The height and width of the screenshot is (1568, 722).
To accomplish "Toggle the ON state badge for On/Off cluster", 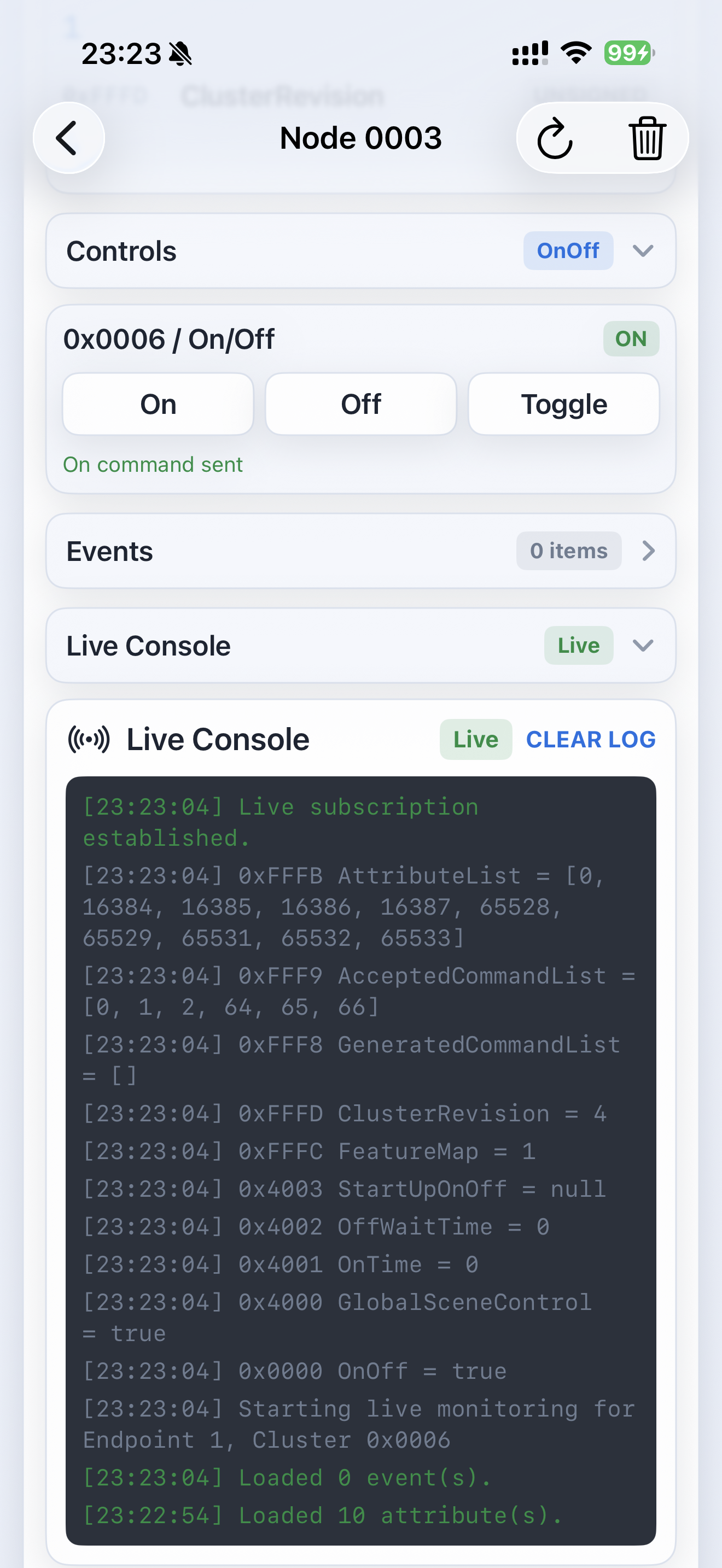I will click(631, 338).
